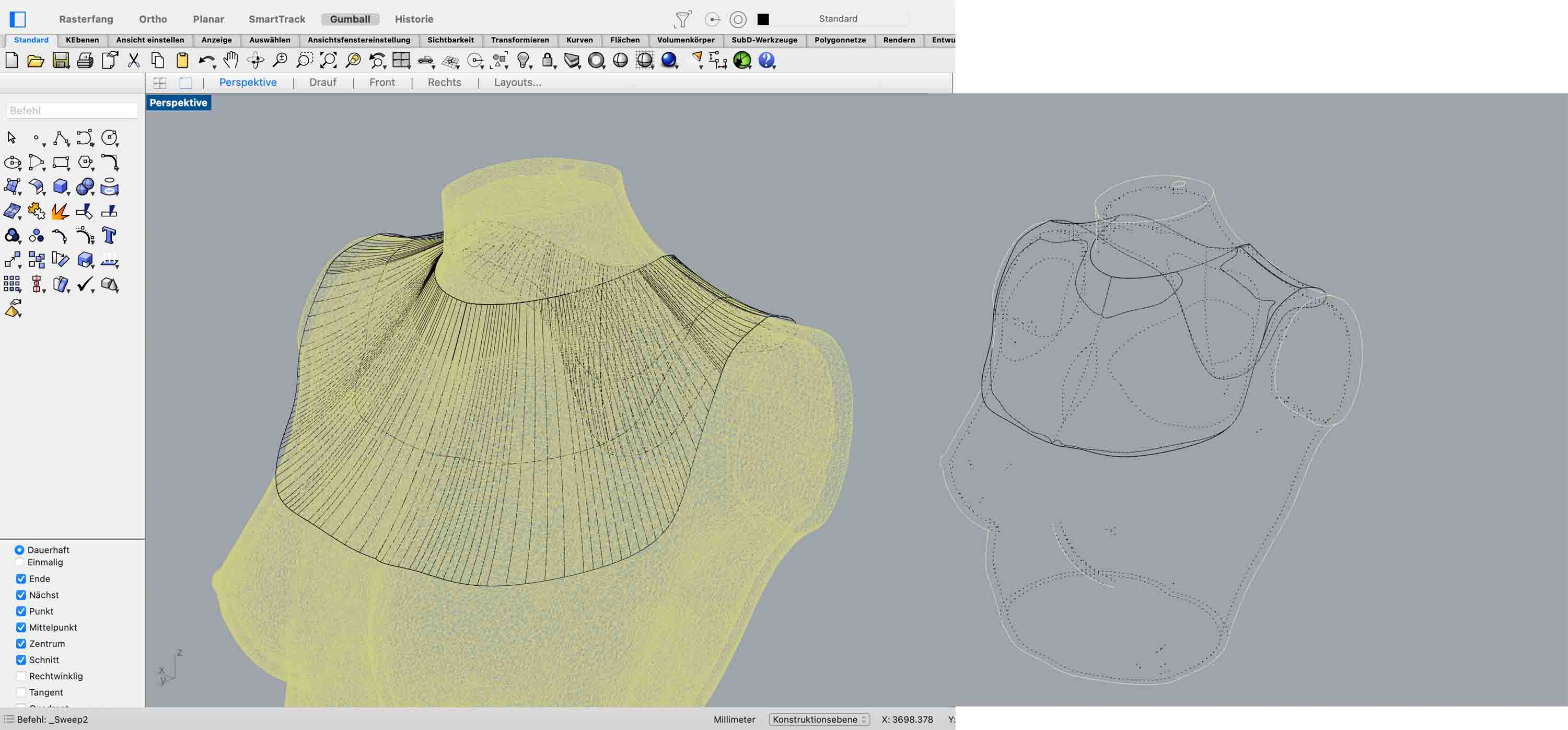The height and width of the screenshot is (730, 1568).
Task: Click the lock objects icon
Action: tap(547, 60)
